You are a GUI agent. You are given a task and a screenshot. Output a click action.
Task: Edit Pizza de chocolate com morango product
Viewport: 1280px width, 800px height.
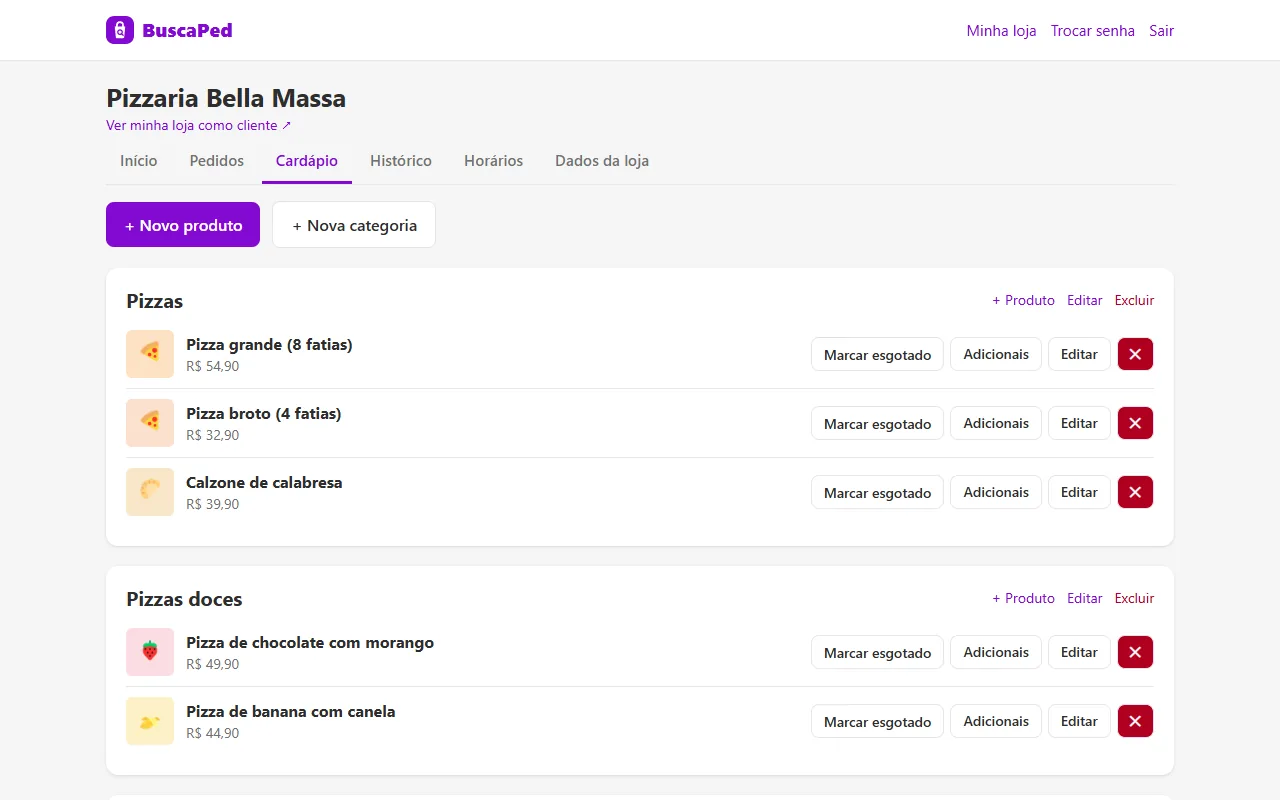coord(1079,652)
